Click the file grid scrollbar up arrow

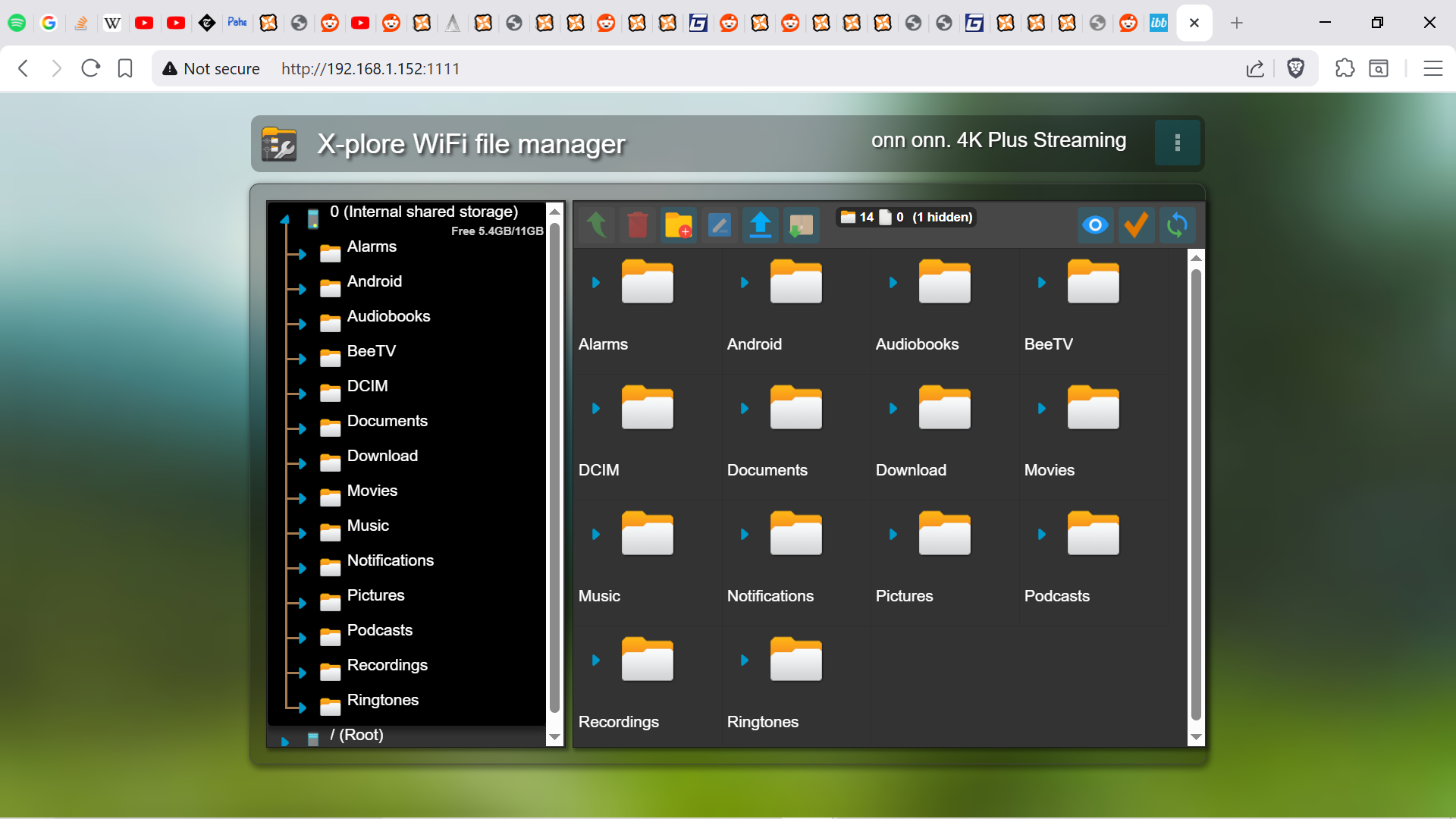point(1196,258)
